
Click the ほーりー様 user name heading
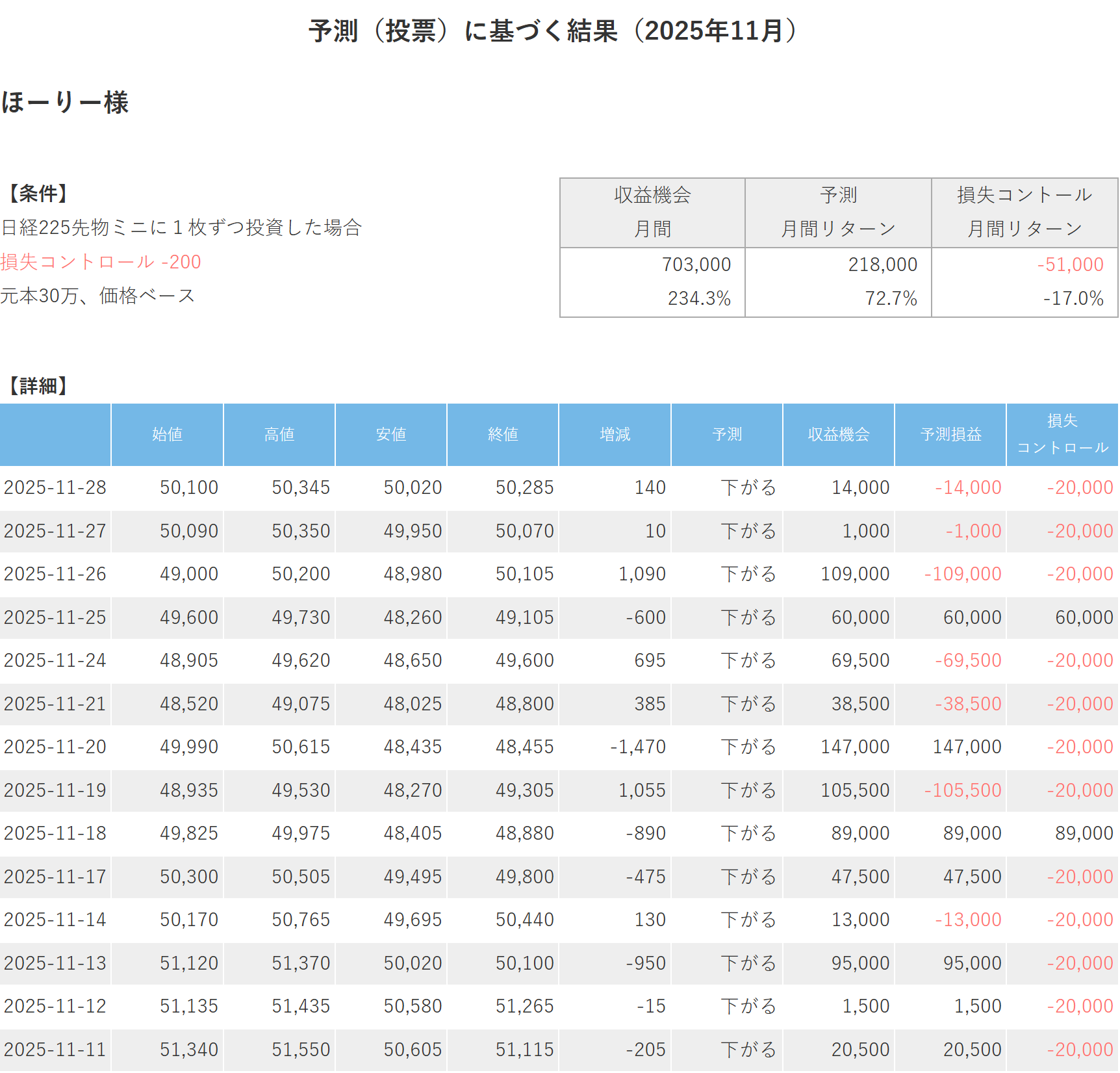(x=65, y=103)
